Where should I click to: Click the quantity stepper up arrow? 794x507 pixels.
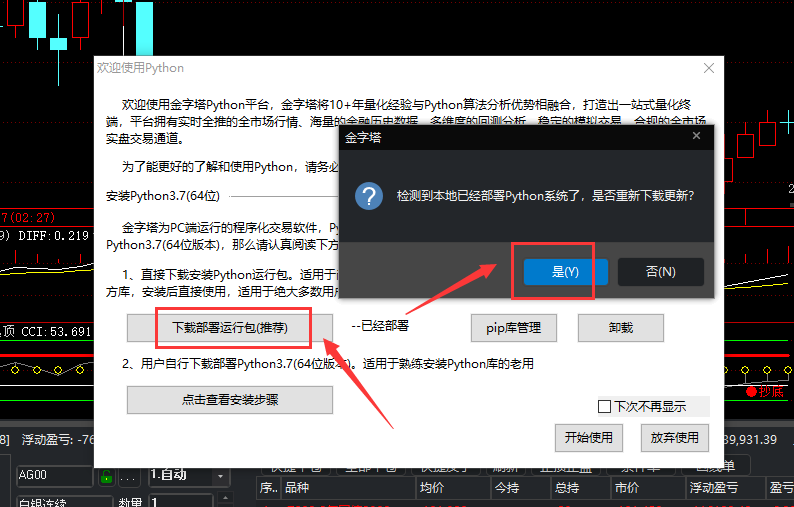coord(225,497)
